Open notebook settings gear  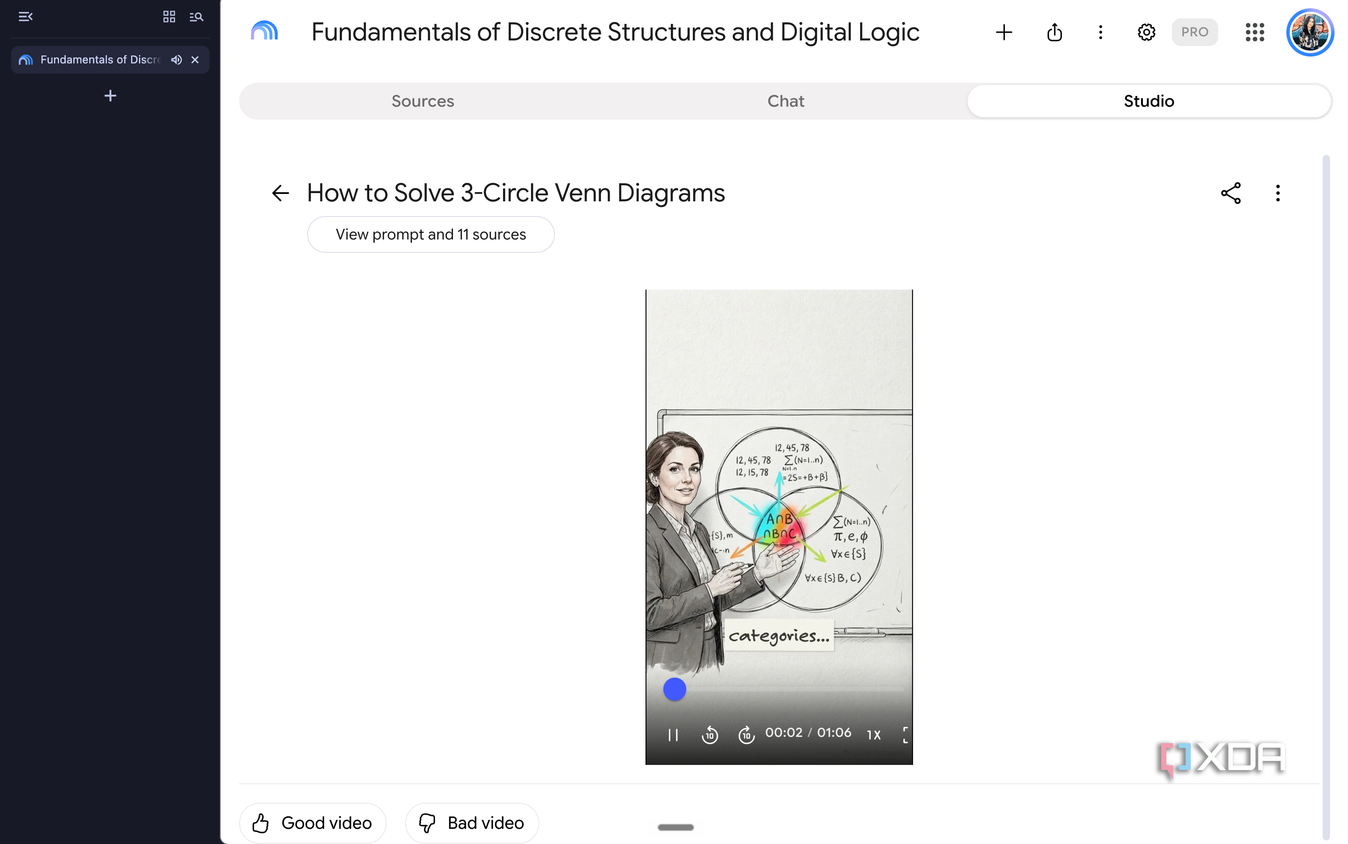pos(1147,32)
